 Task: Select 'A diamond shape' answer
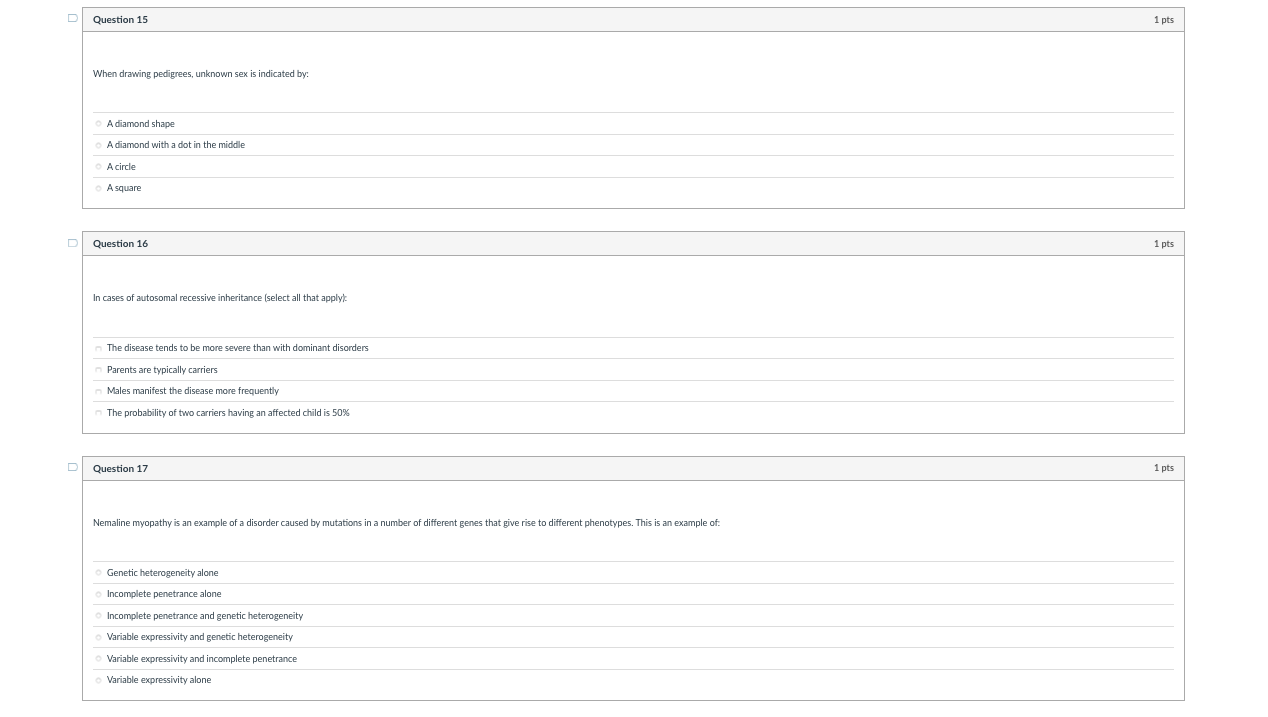tap(99, 124)
